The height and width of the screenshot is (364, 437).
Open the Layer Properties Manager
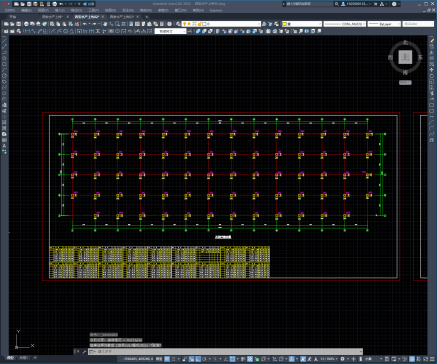pos(178,24)
